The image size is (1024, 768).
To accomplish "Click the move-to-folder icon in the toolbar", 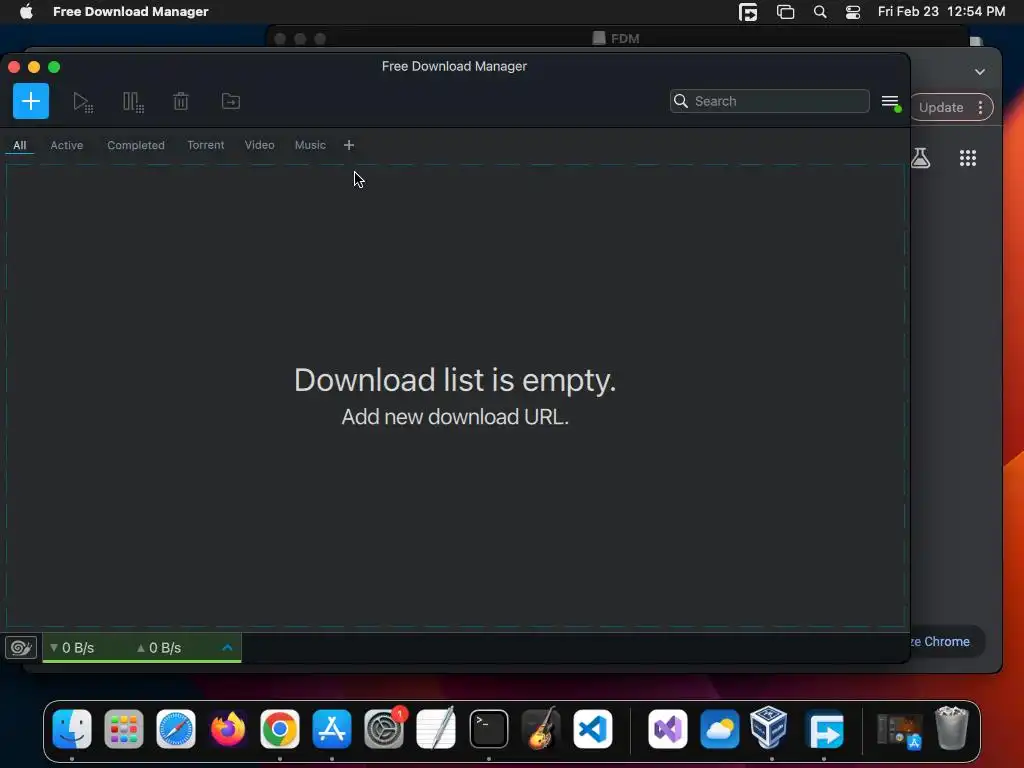I will pyautogui.click(x=231, y=101).
